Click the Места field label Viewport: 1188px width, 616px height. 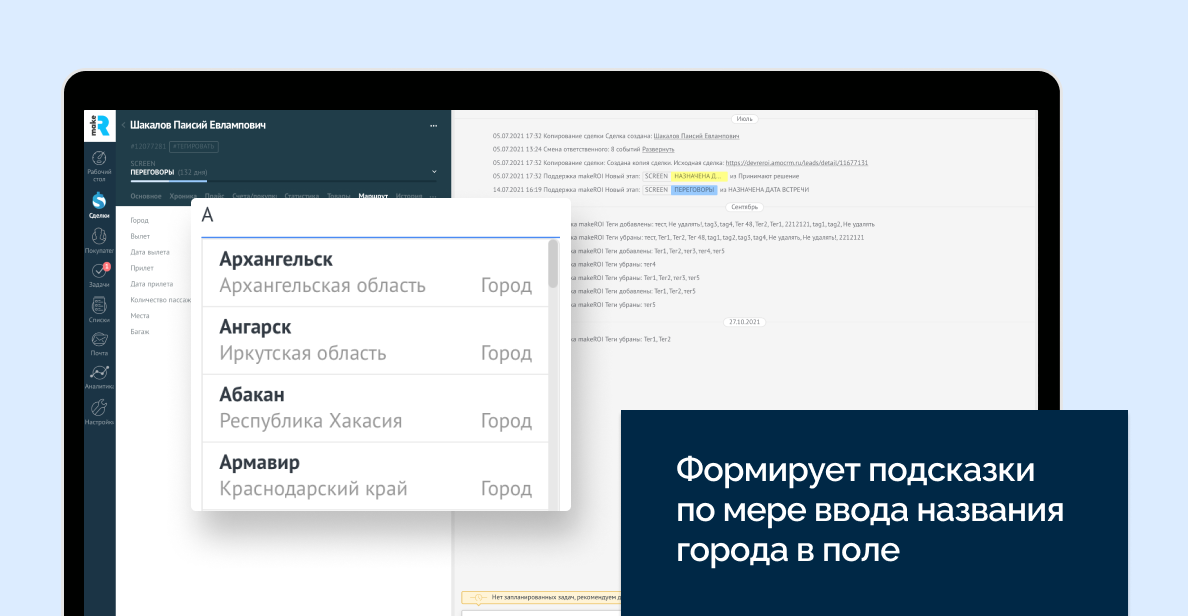click(x=139, y=316)
